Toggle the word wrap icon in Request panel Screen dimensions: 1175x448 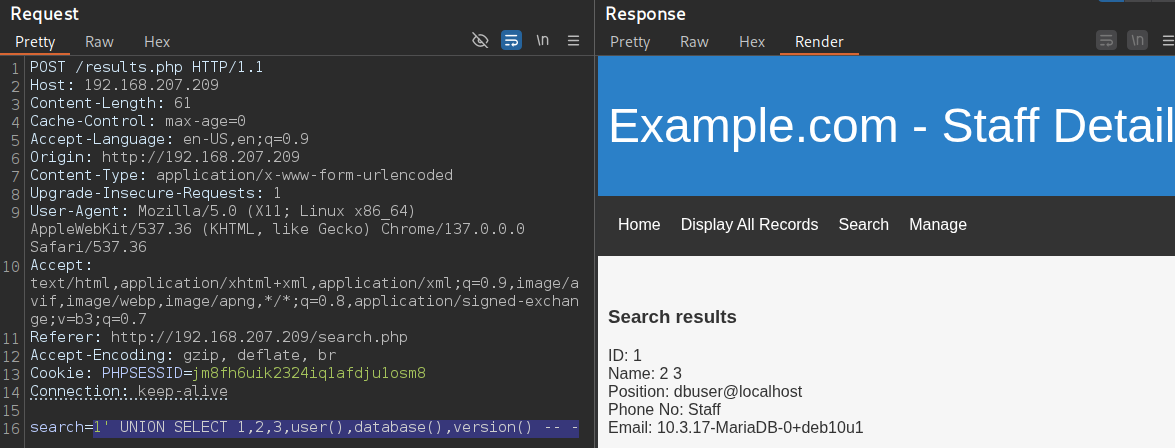(x=511, y=40)
